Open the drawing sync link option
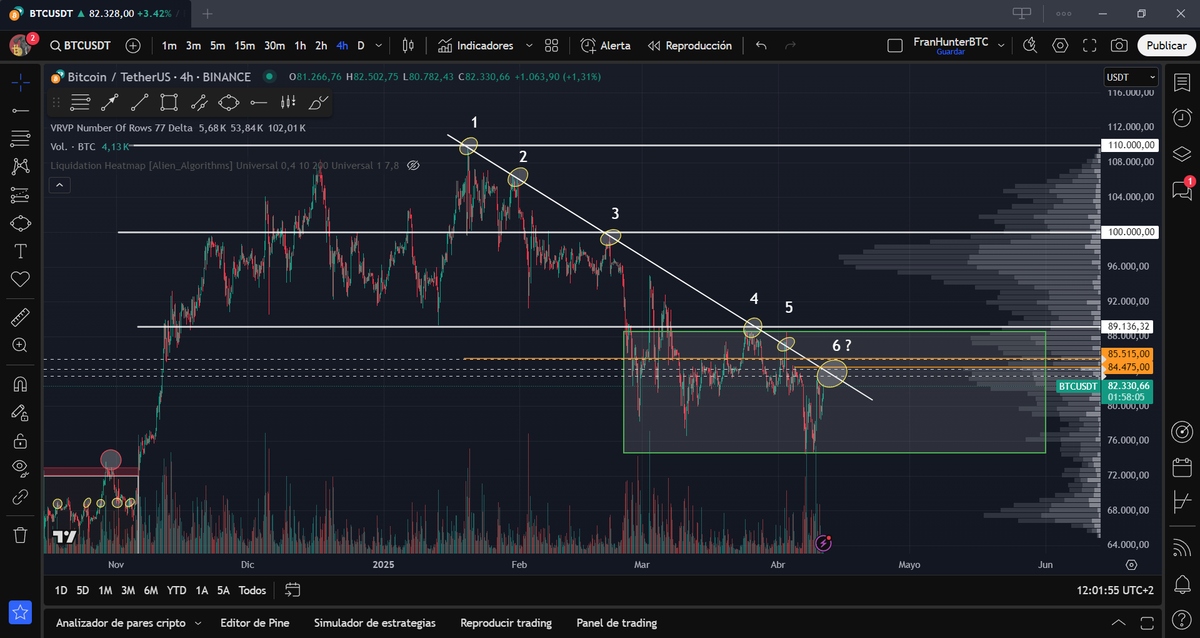The image size is (1200, 638). [x=20, y=496]
